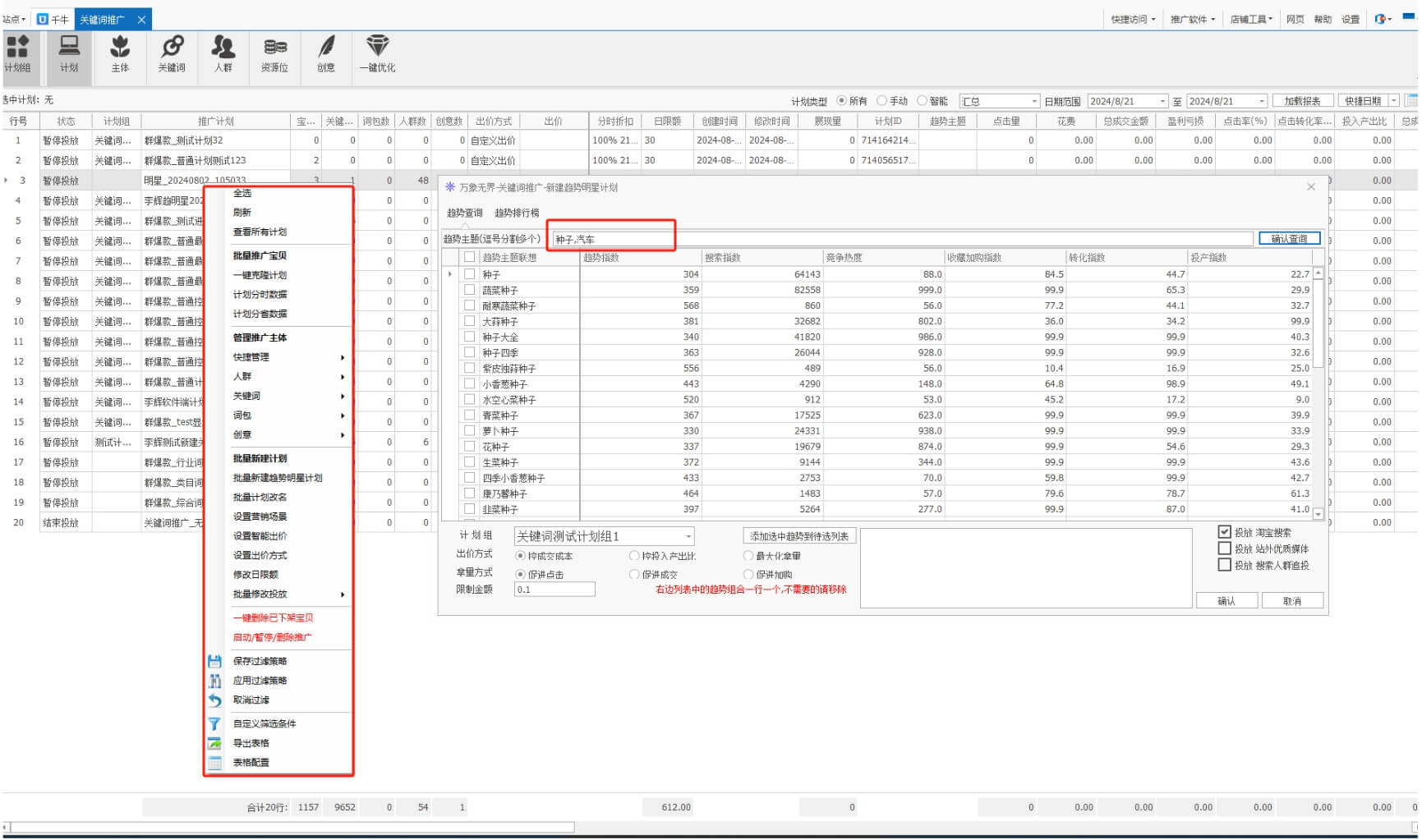The height and width of the screenshot is (840, 1422).
Task: Open the 汇总 dropdown
Action: click(1000, 101)
